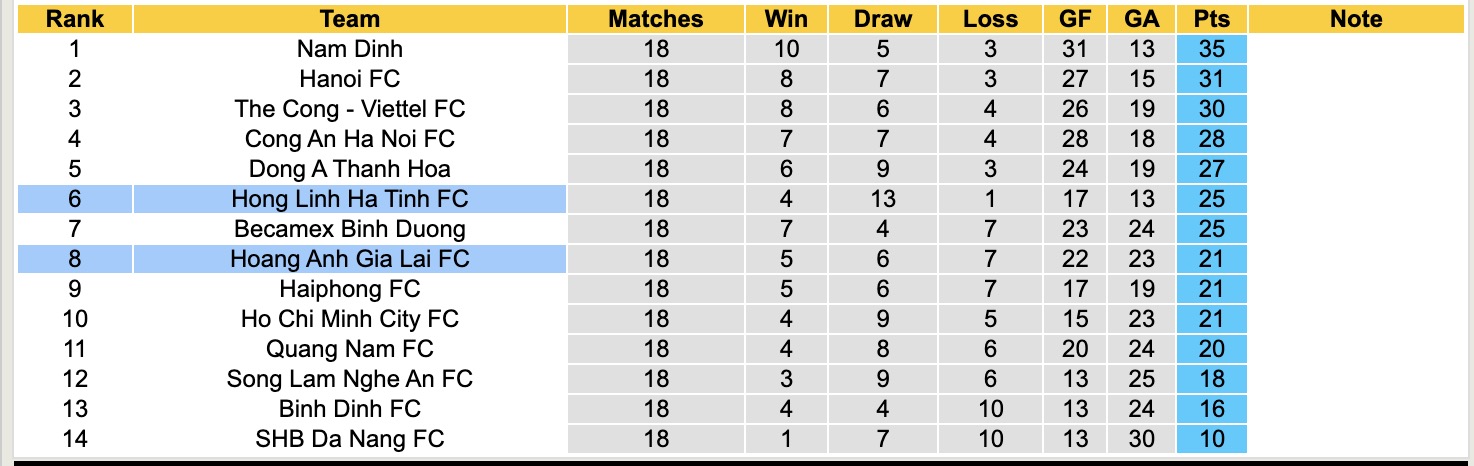Select the Loss column header
1474x466 pixels.
990,18
